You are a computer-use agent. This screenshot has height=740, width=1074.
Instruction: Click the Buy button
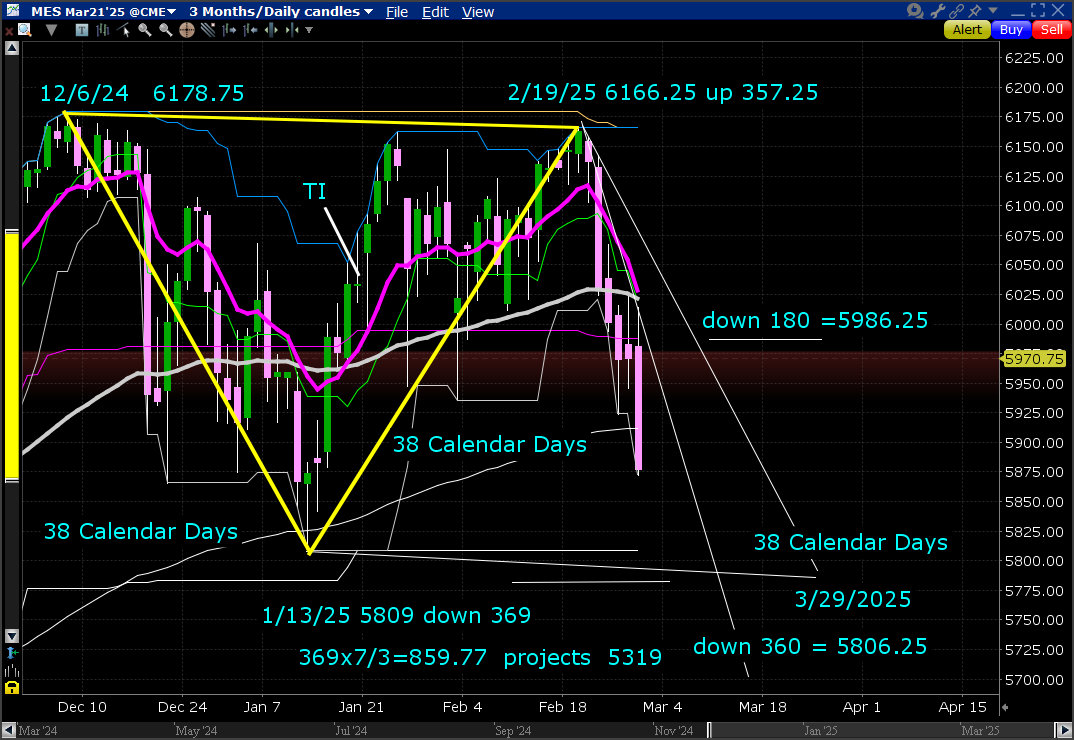(1011, 29)
